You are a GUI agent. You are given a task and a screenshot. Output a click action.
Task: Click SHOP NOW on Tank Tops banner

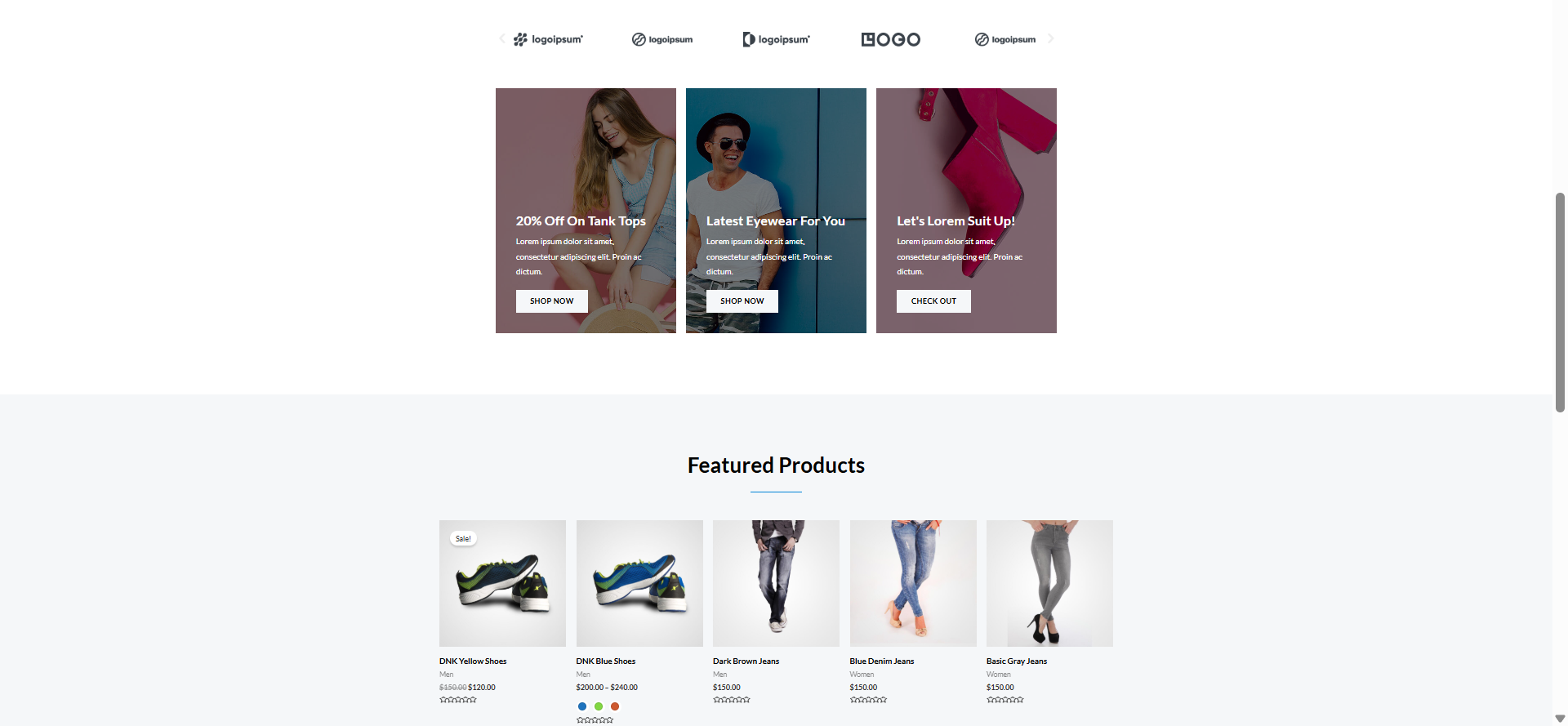pos(552,301)
